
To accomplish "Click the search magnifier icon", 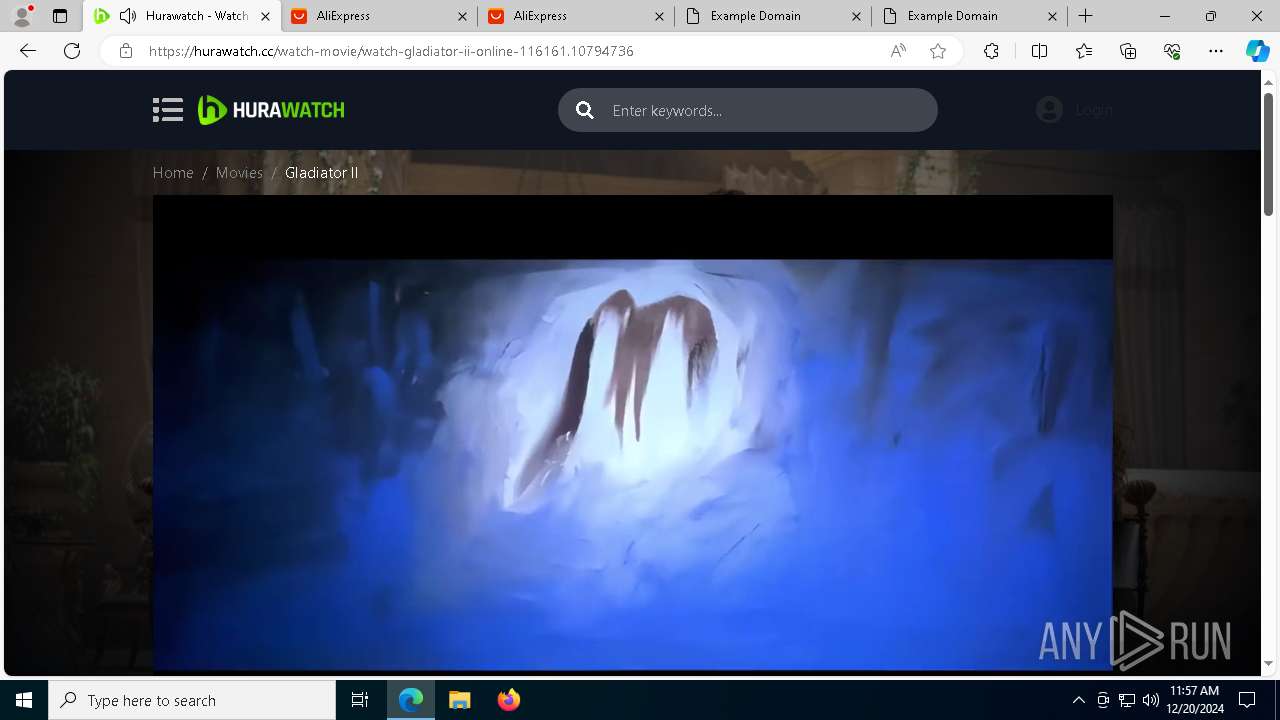I will 585,110.
